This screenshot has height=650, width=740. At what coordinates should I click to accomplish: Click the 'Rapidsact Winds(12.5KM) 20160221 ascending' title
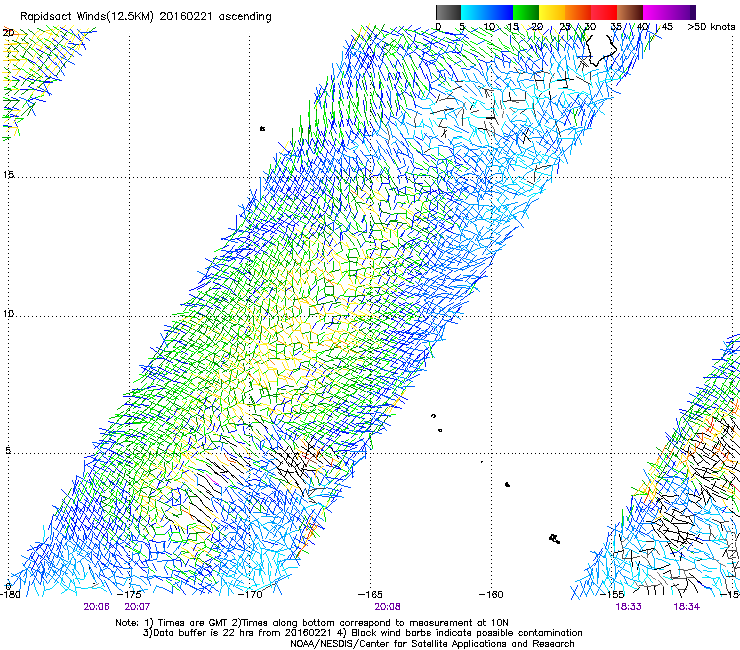pyautogui.click(x=146, y=17)
